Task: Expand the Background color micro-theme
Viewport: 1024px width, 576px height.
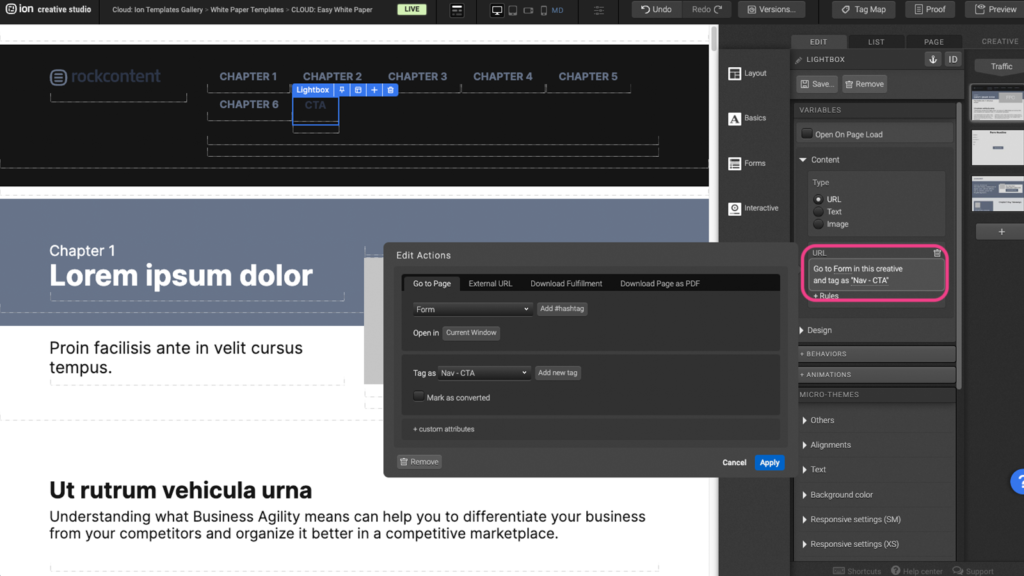Action: click(841, 494)
